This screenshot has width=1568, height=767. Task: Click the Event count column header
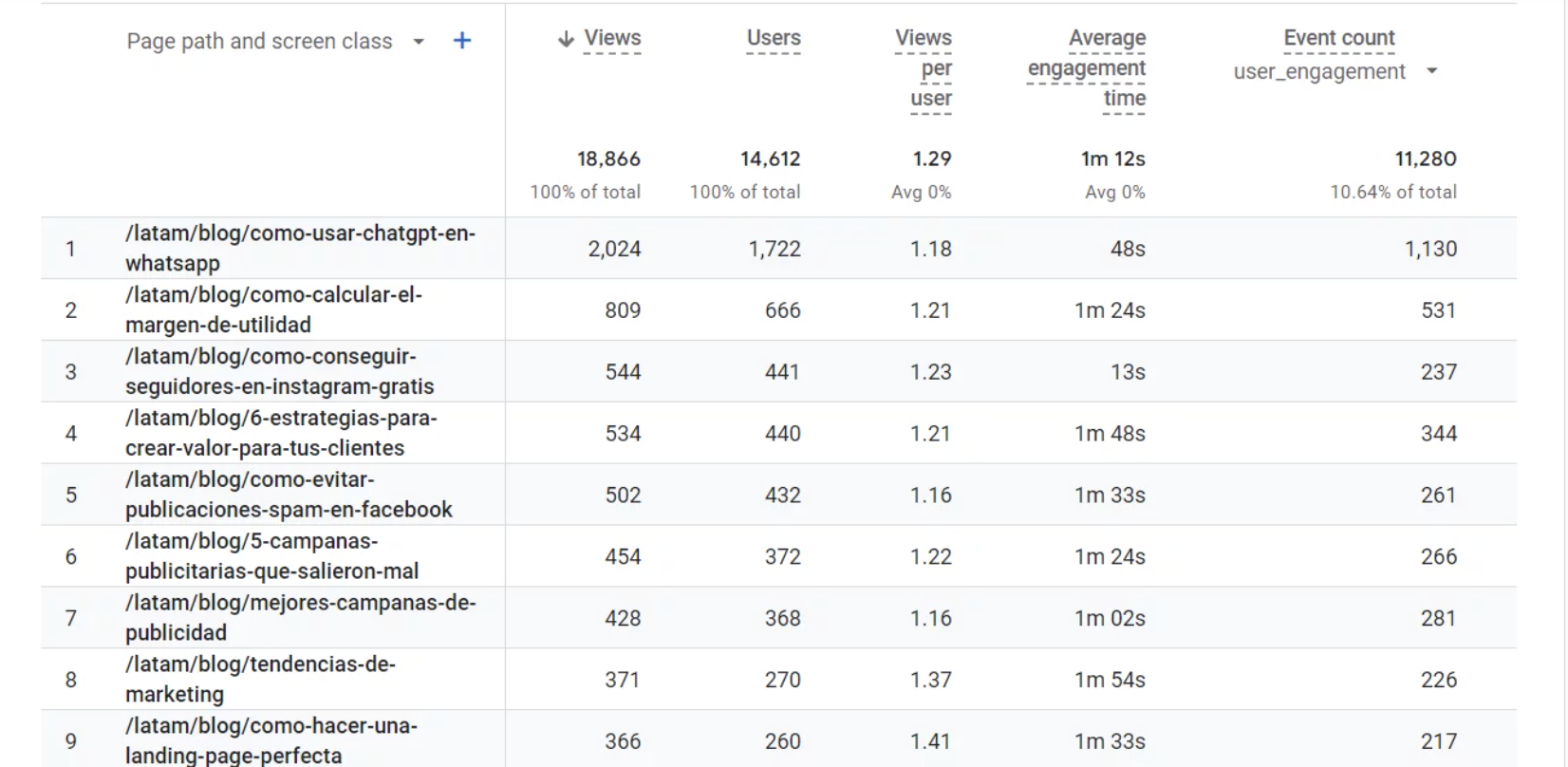coord(1338,38)
